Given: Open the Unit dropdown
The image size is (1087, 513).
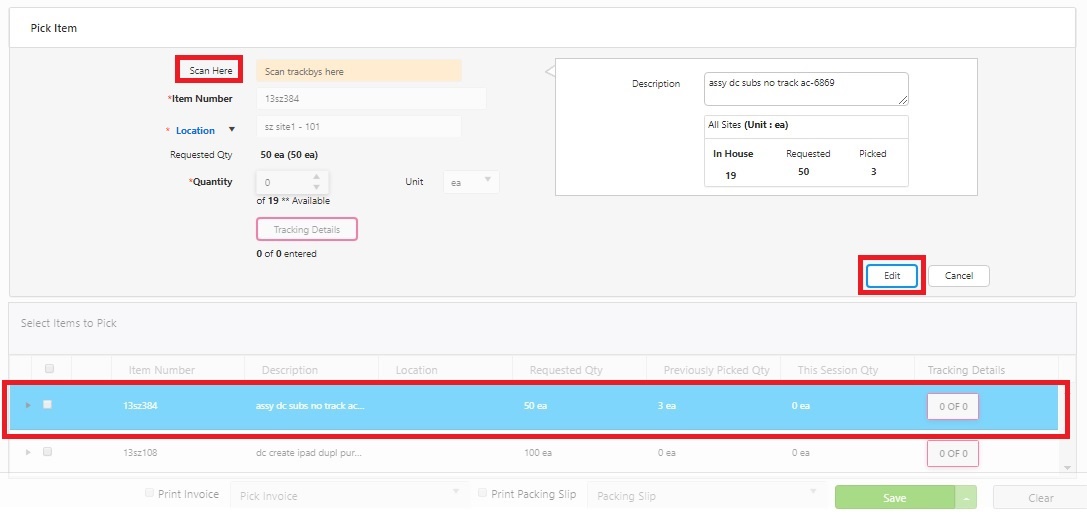Looking at the screenshot, I should (471, 182).
